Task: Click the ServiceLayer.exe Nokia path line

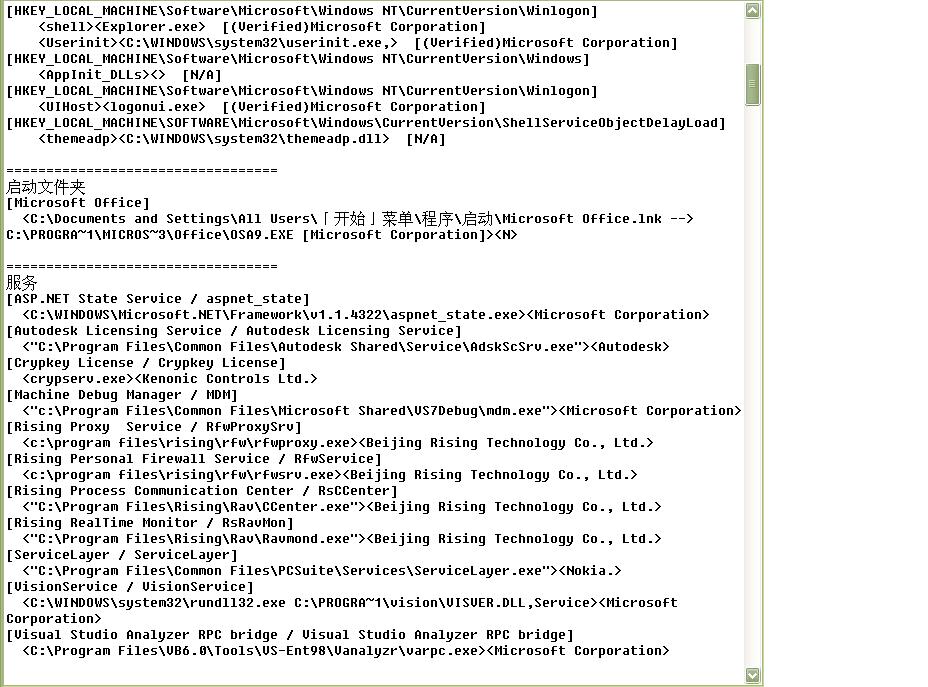Action: click(322, 570)
